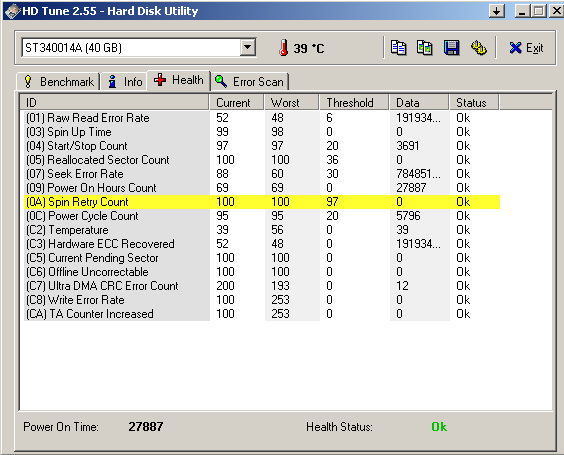Click the copy text to clipboard icon
This screenshot has height=455, width=564.
click(x=398, y=48)
